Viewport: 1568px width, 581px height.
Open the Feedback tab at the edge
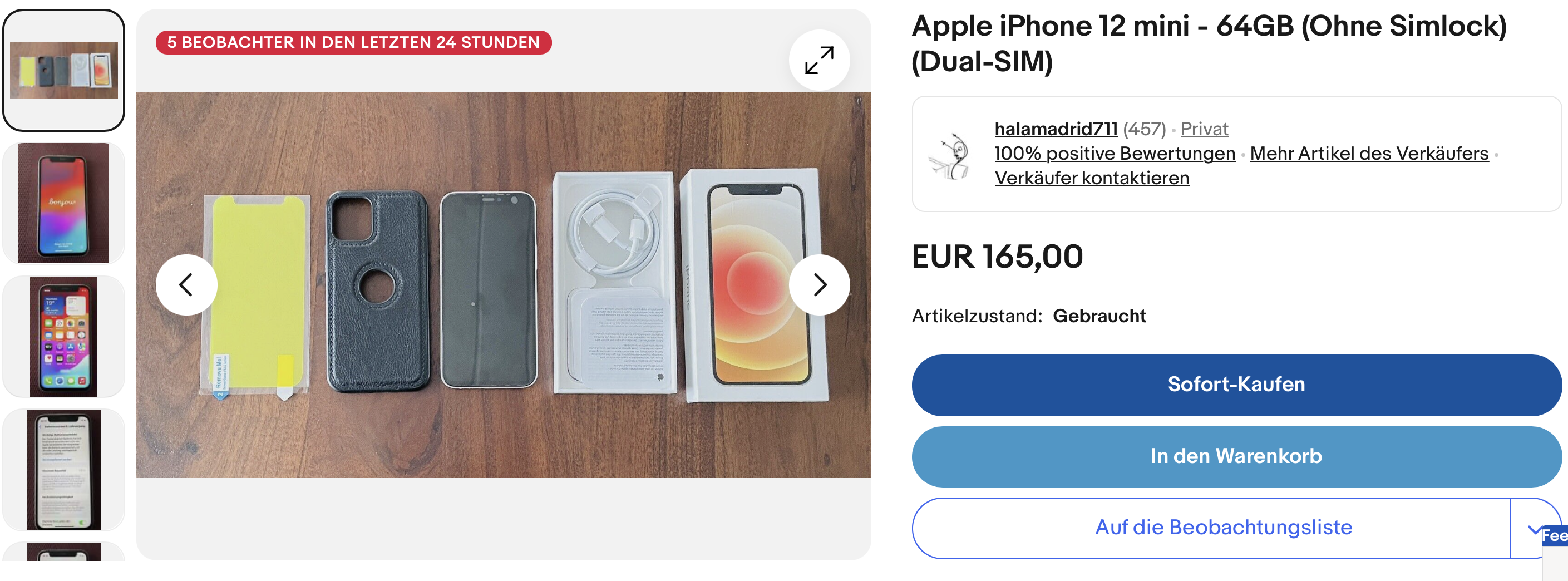click(1555, 536)
